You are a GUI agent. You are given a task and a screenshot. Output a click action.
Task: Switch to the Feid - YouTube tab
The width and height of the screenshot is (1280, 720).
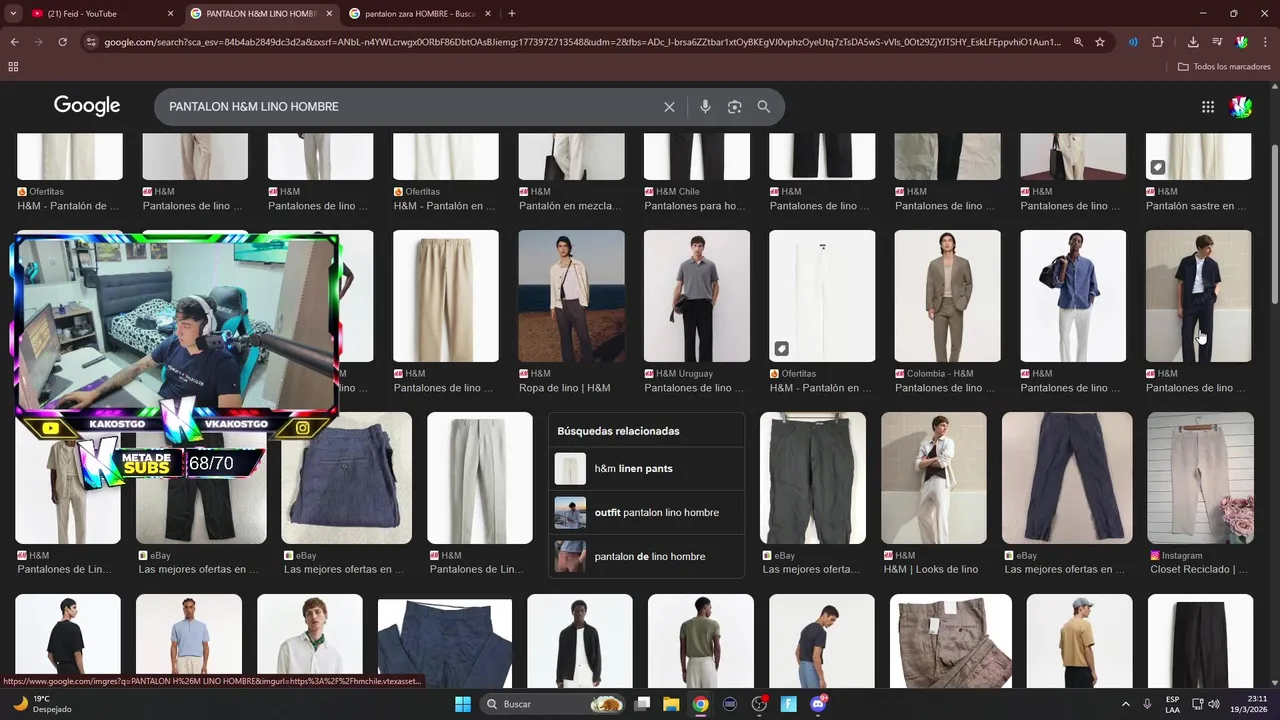[x=98, y=14]
